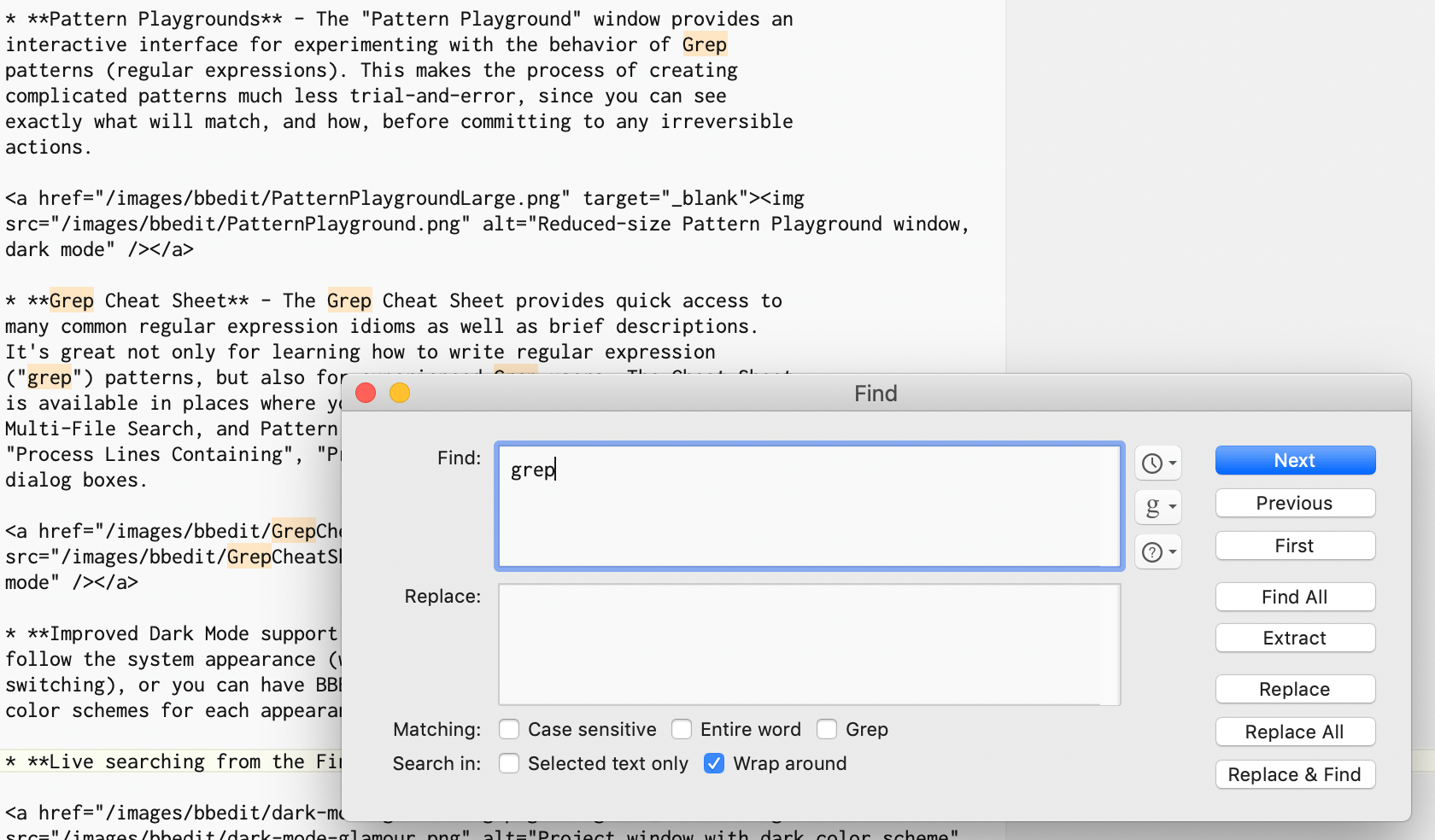Jump to the First match button

[1295, 545]
